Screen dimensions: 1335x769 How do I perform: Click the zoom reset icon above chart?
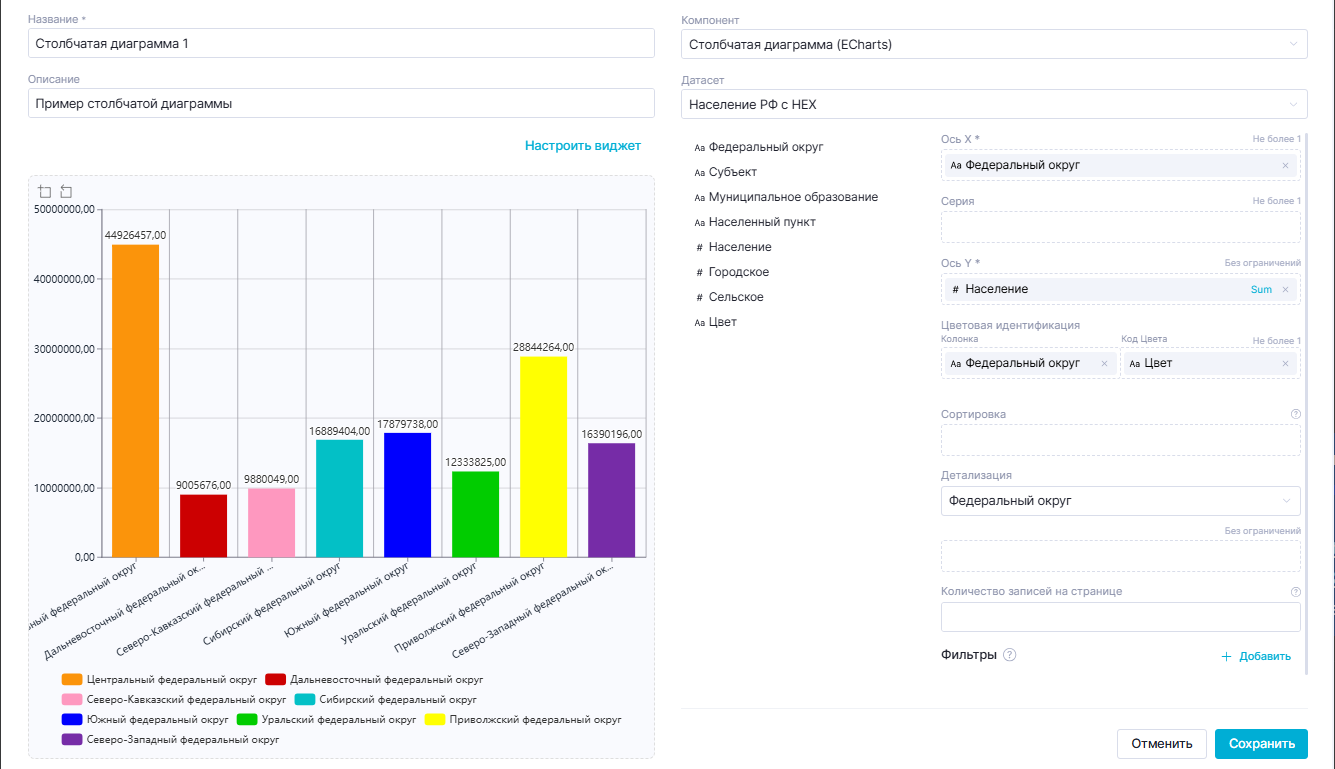66,191
